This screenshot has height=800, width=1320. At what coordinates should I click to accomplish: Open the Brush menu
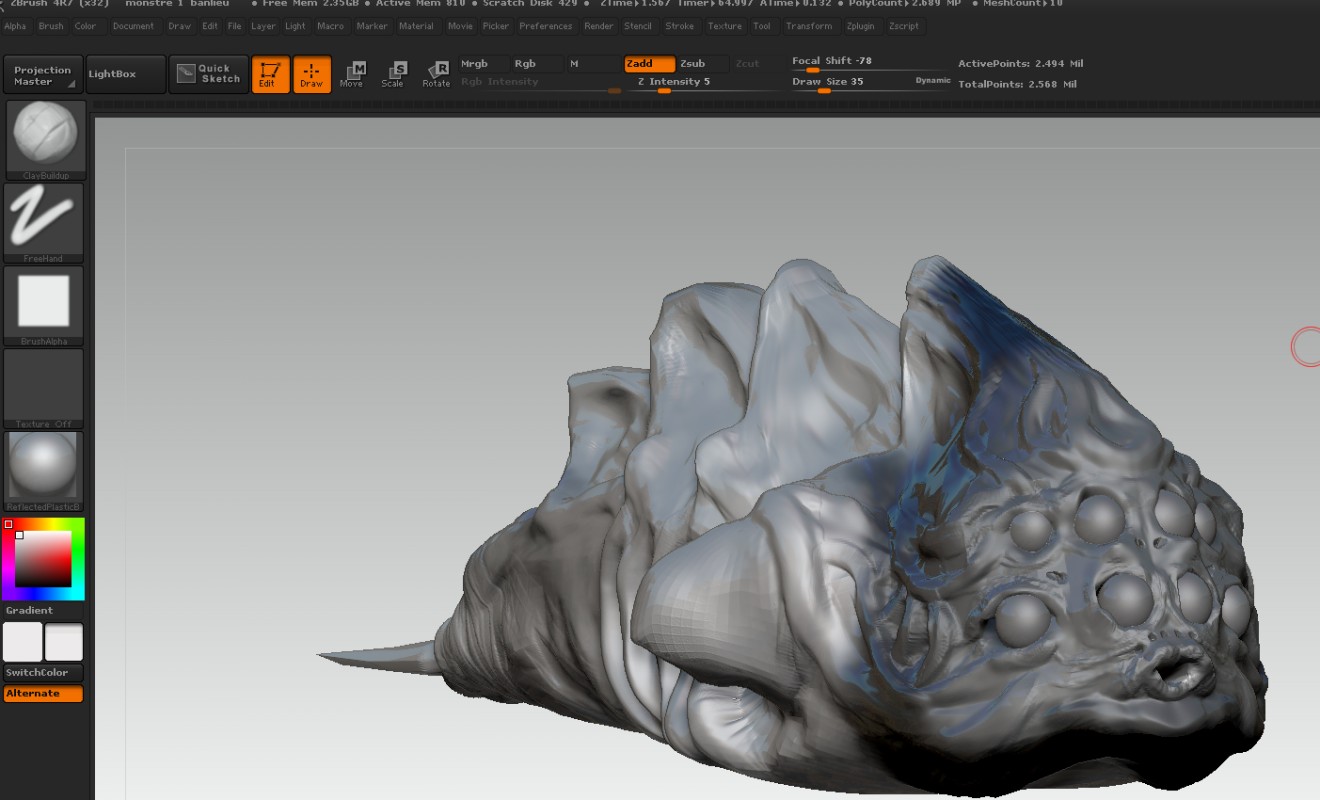[51, 26]
